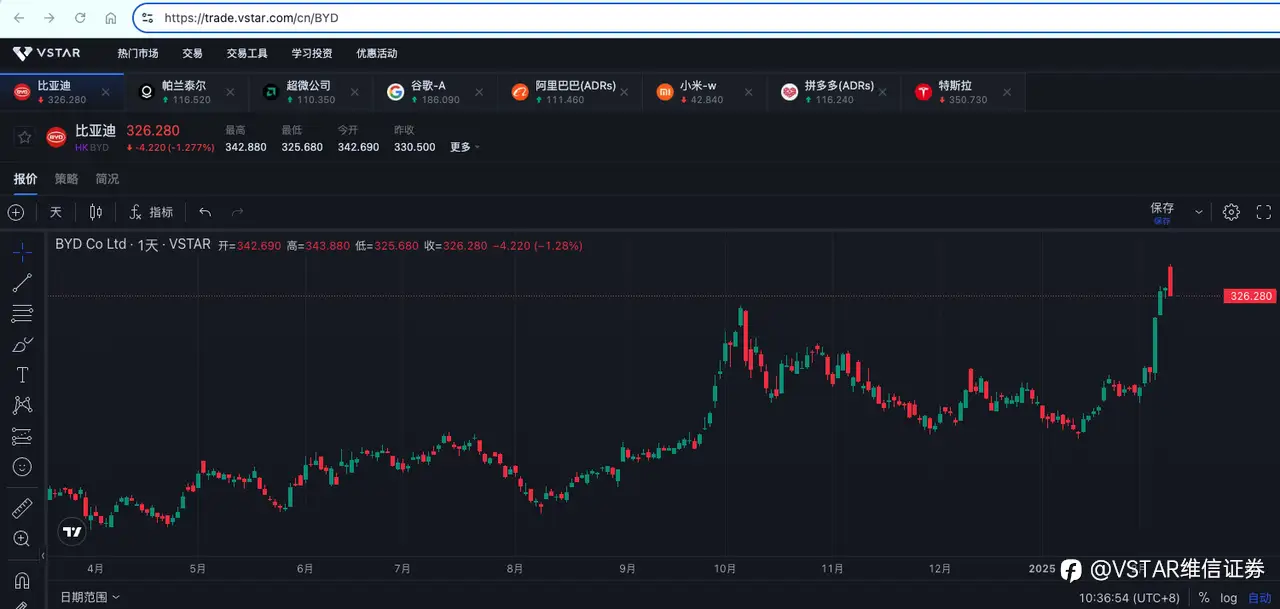The height and width of the screenshot is (609, 1280).
Task: Close the 特斯拉 tab
Action: pyautogui.click(x=1007, y=92)
